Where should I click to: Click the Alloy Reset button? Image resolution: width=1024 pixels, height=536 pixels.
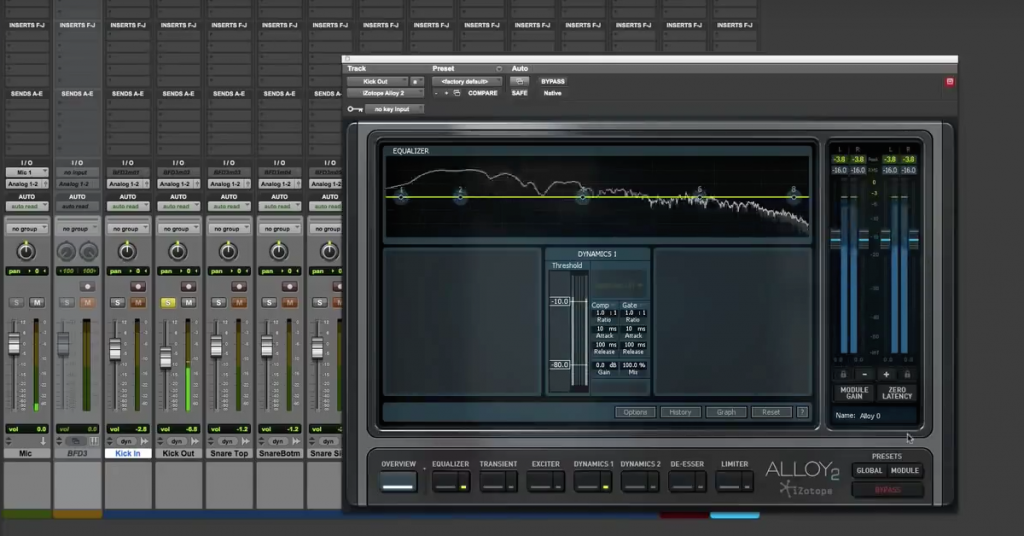tap(771, 412)
